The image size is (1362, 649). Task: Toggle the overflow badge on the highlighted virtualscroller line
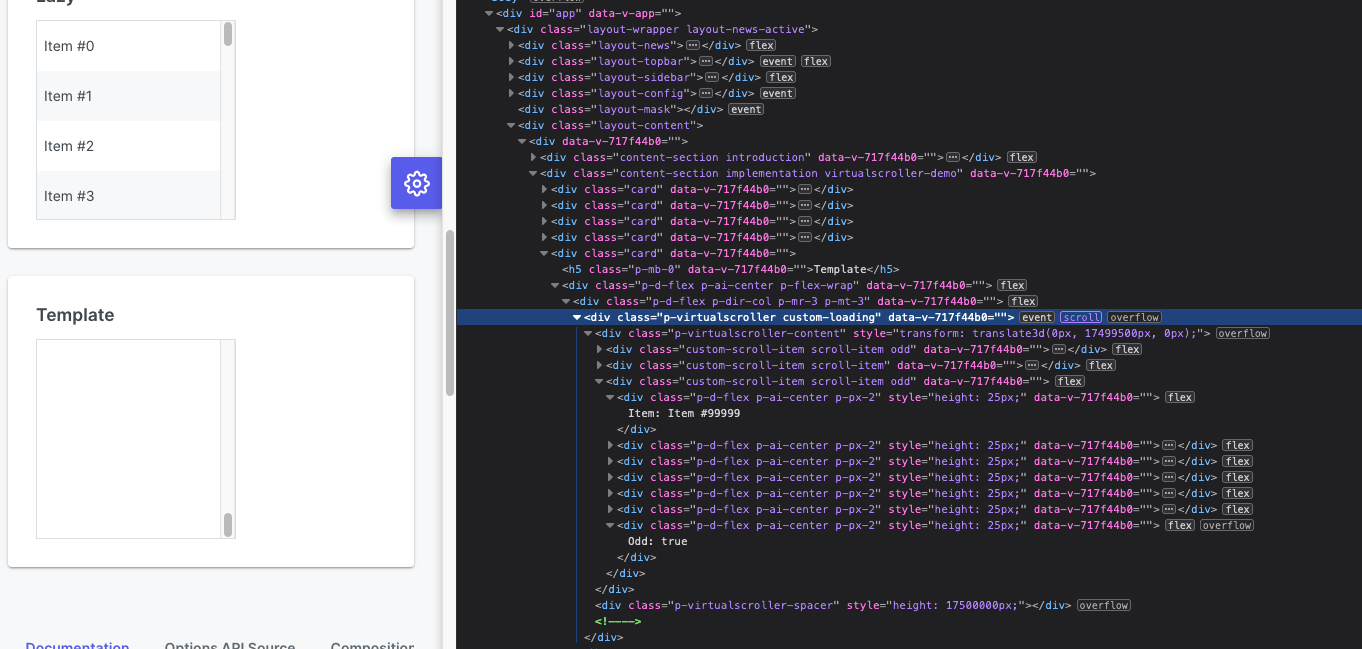point(1134,317)
